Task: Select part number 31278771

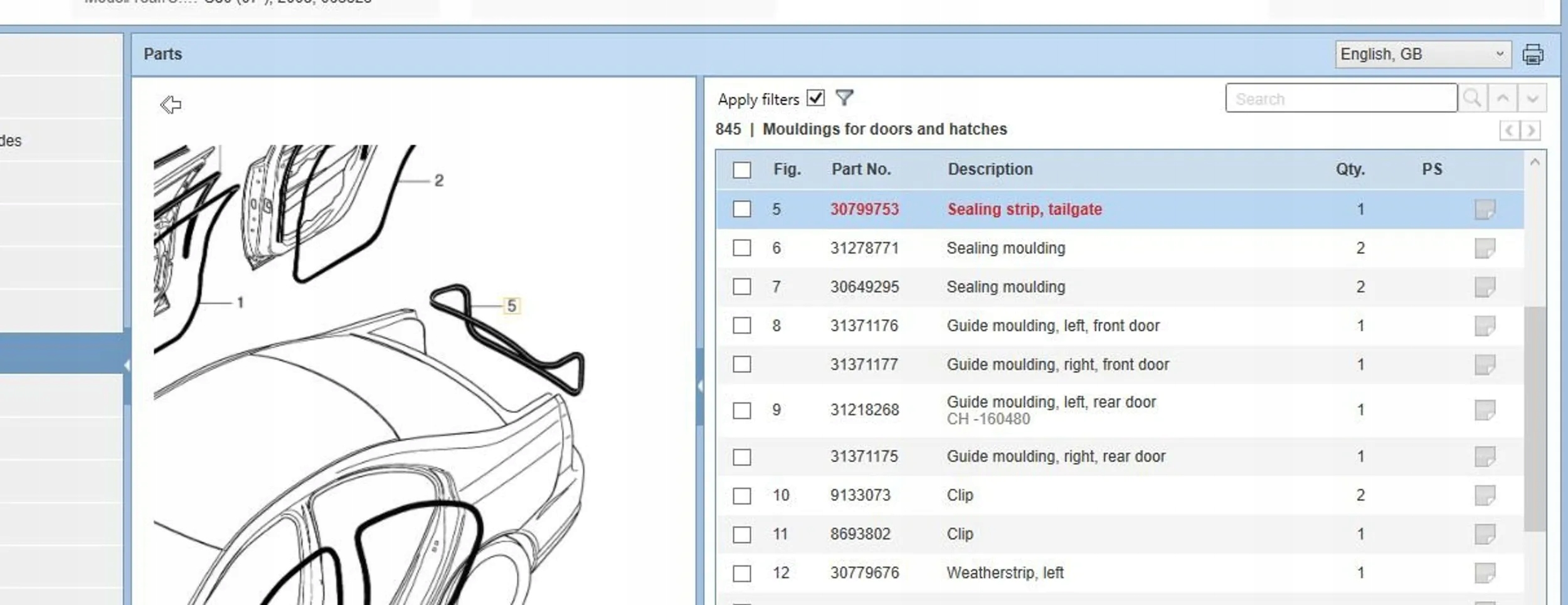Action: [x=864, y=249]
